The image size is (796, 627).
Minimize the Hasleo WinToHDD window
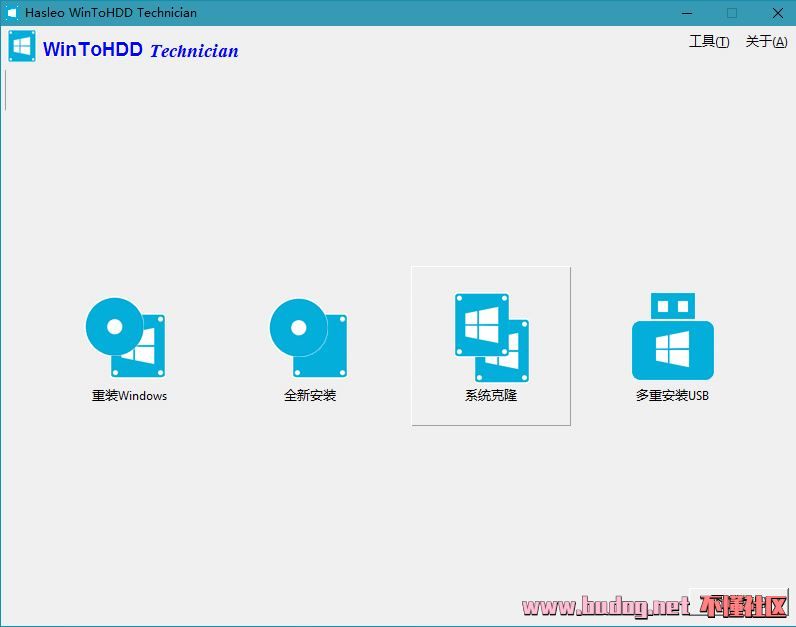687,13
